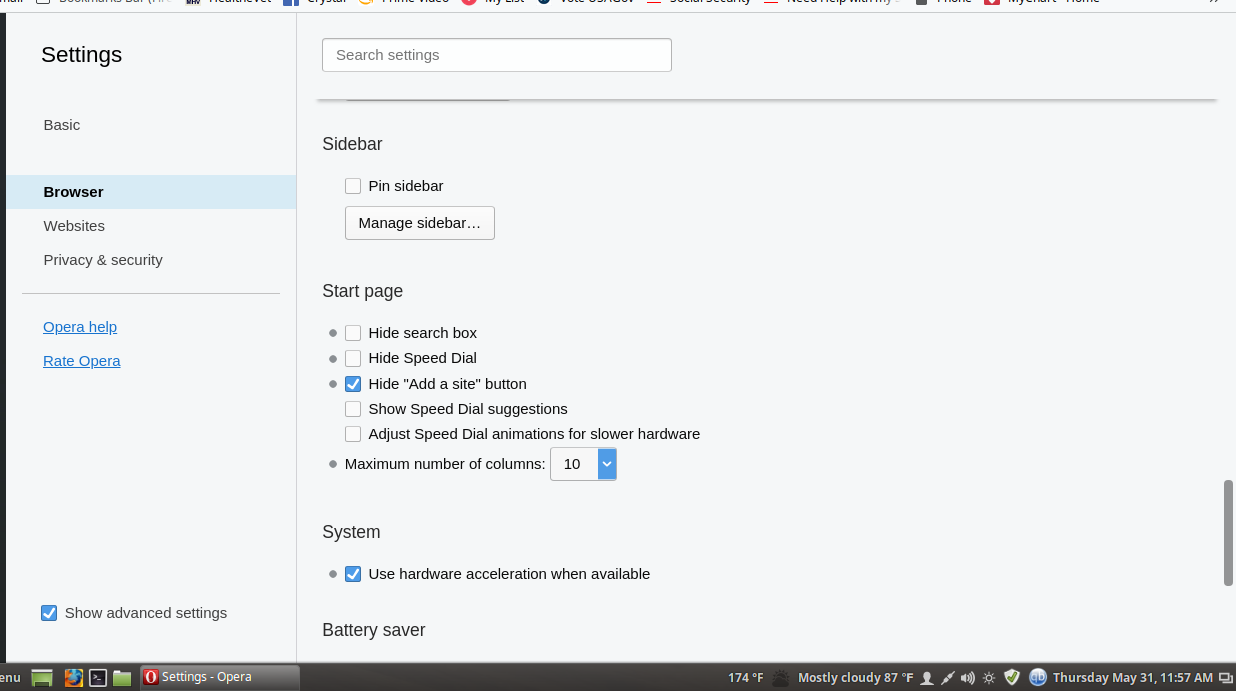Open the Maximum number of columns dropdown
Viewport: 1236px width, 691px height.
(583, 464)
